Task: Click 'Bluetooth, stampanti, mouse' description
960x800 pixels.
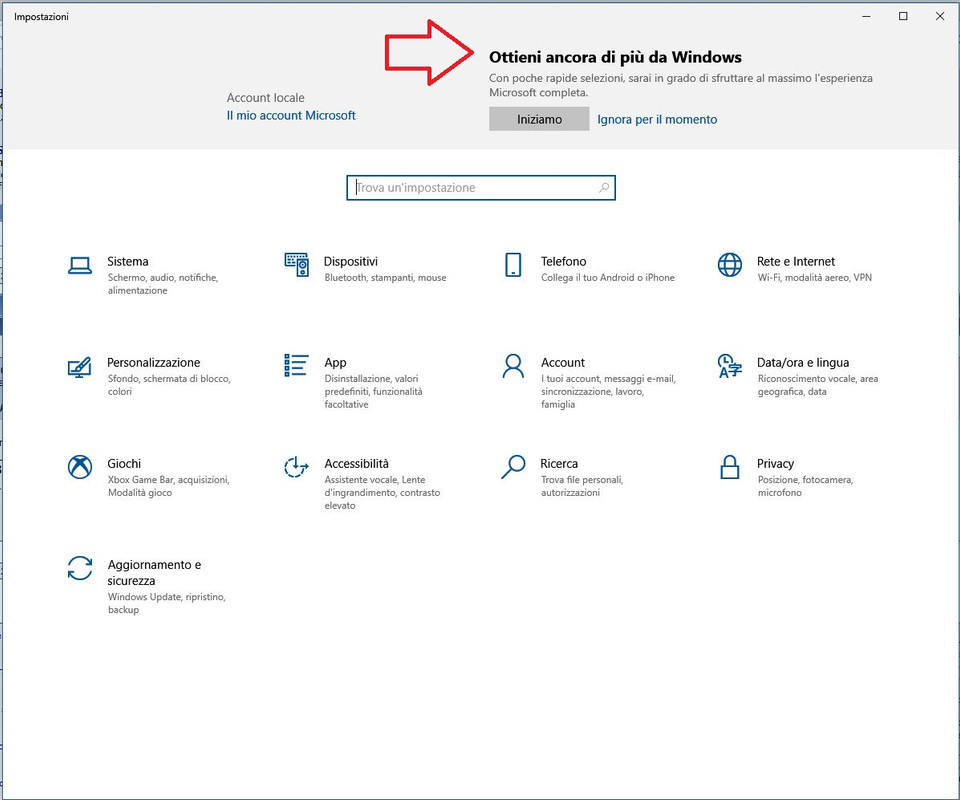Action: [385, 277]
